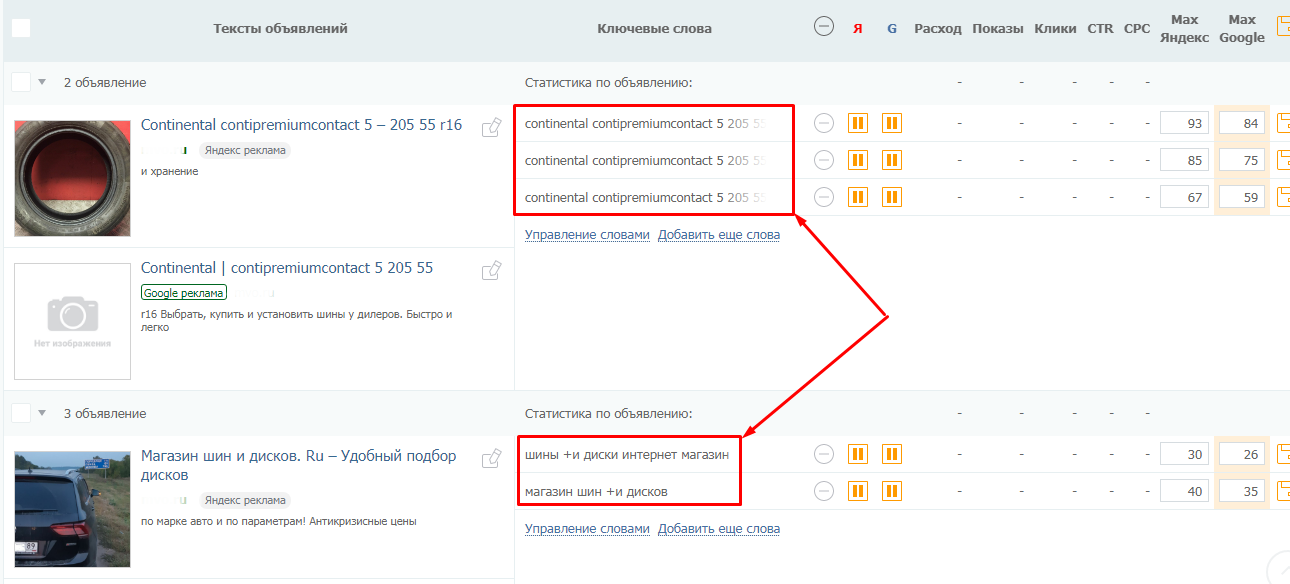Sort by the "Показы" column header
1290x584 pixels.
[998, 29]
